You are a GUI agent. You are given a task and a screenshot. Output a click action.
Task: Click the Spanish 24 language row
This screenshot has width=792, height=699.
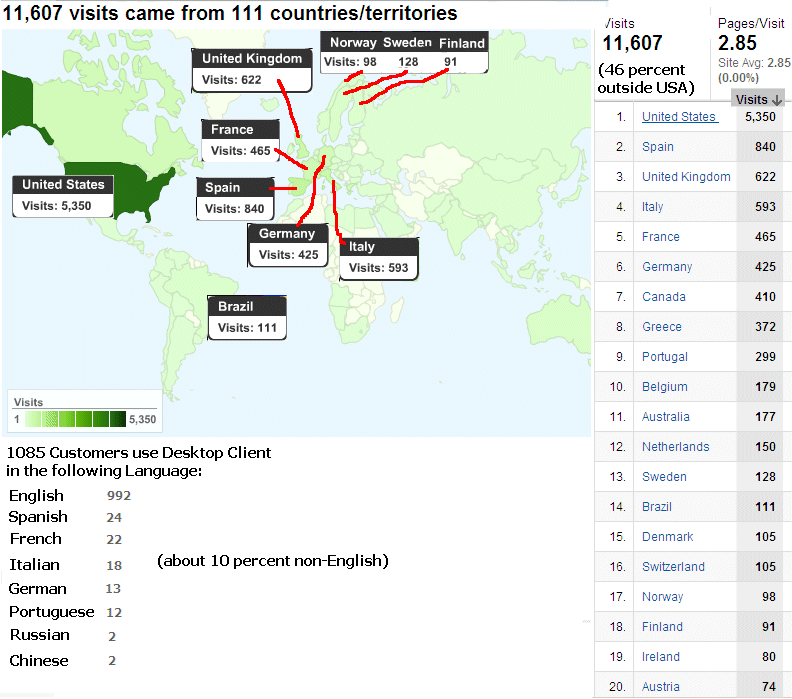(x=65, y=517)
